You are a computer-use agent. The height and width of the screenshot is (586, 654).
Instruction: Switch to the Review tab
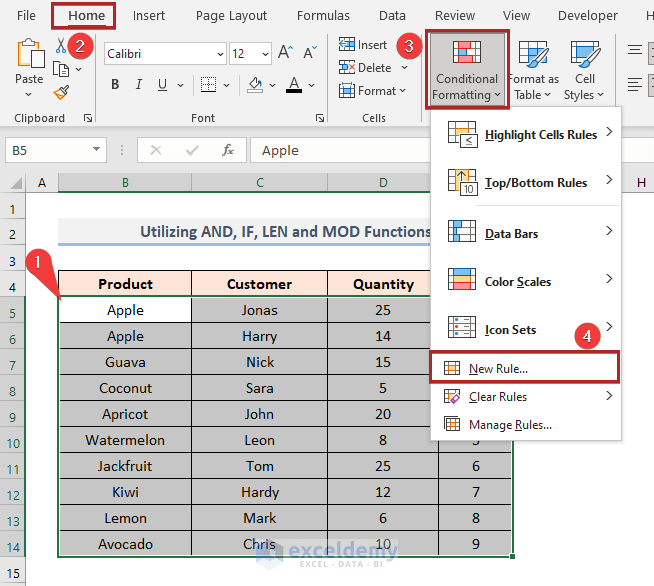(x=455, y=15)
